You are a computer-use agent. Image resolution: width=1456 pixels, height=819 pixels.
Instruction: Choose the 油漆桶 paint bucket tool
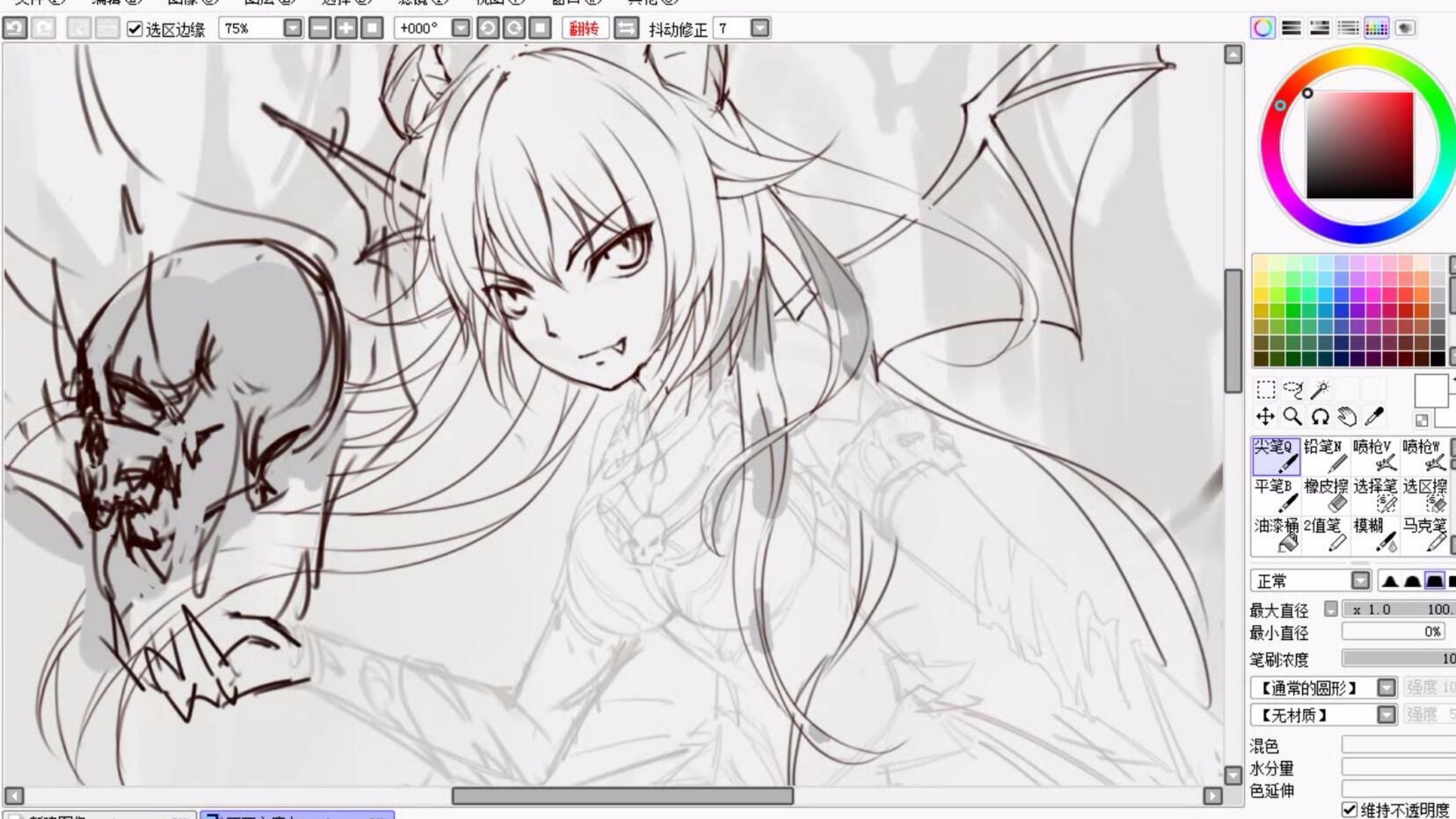tap(1276, 534)
